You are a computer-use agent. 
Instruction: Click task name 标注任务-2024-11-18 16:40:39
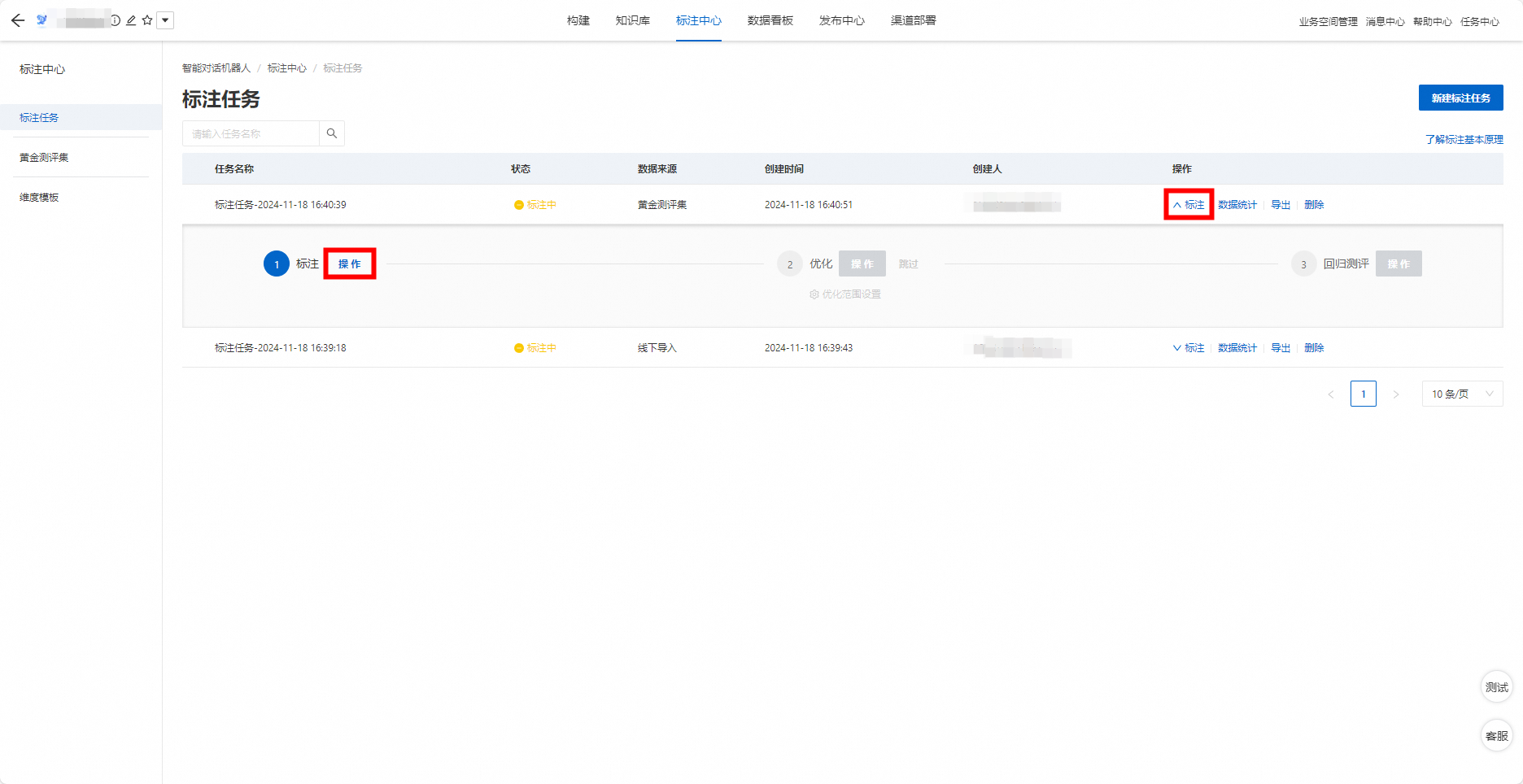281,205
